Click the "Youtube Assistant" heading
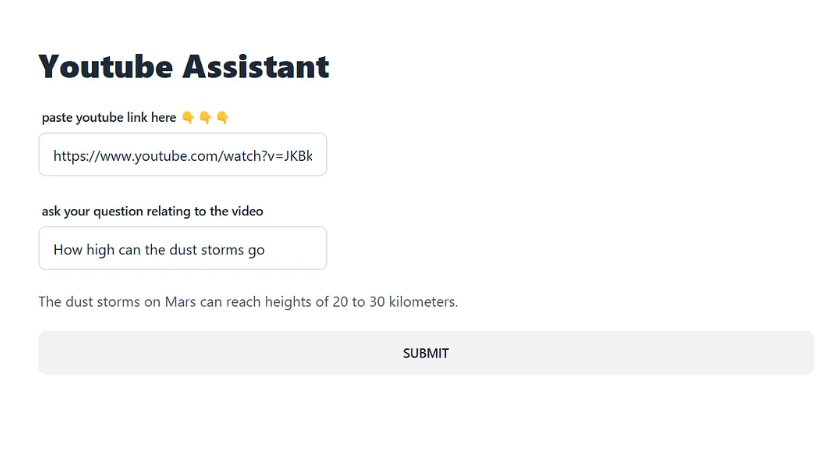Viewport: 819px width, 469px height. [x=183, y=67]
